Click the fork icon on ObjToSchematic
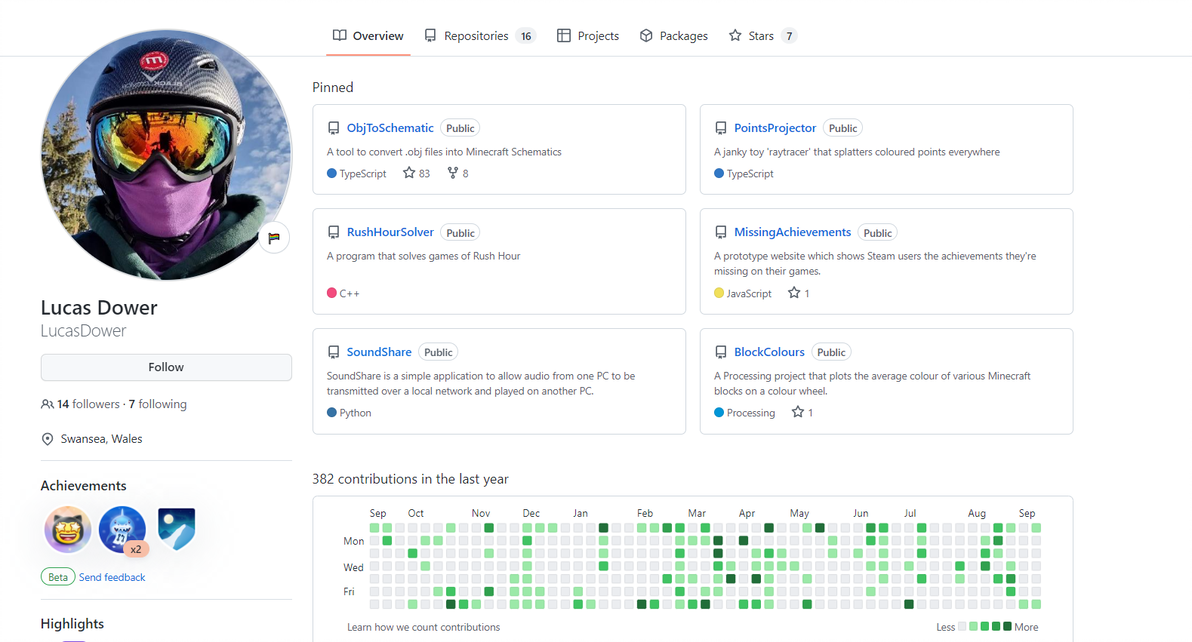 [453, 173]
